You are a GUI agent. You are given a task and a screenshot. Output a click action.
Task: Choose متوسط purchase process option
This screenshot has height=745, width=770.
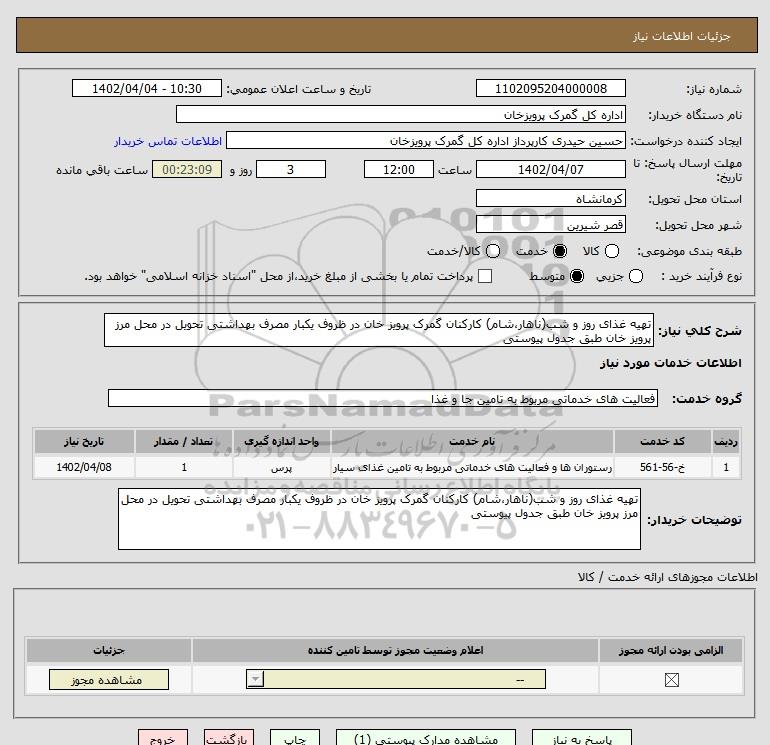coord(577,276)
